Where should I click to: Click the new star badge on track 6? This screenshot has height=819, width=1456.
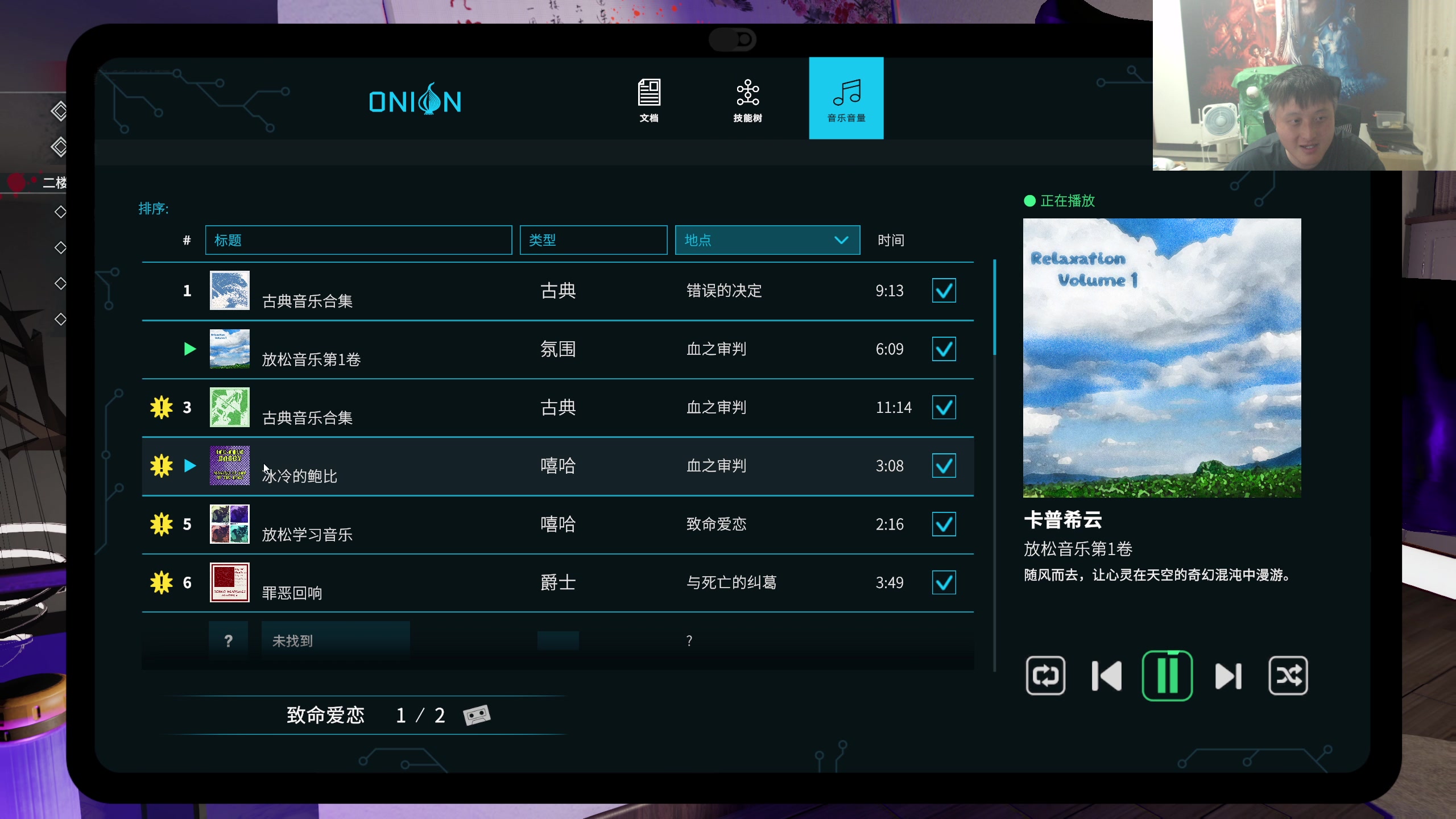click(162, 582)
